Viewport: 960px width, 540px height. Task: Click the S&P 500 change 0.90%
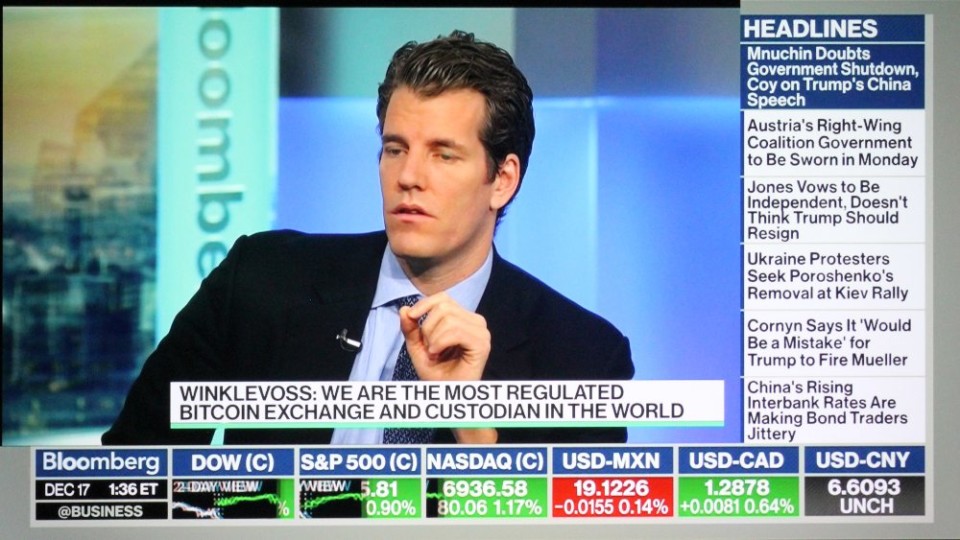pos(391,508)
